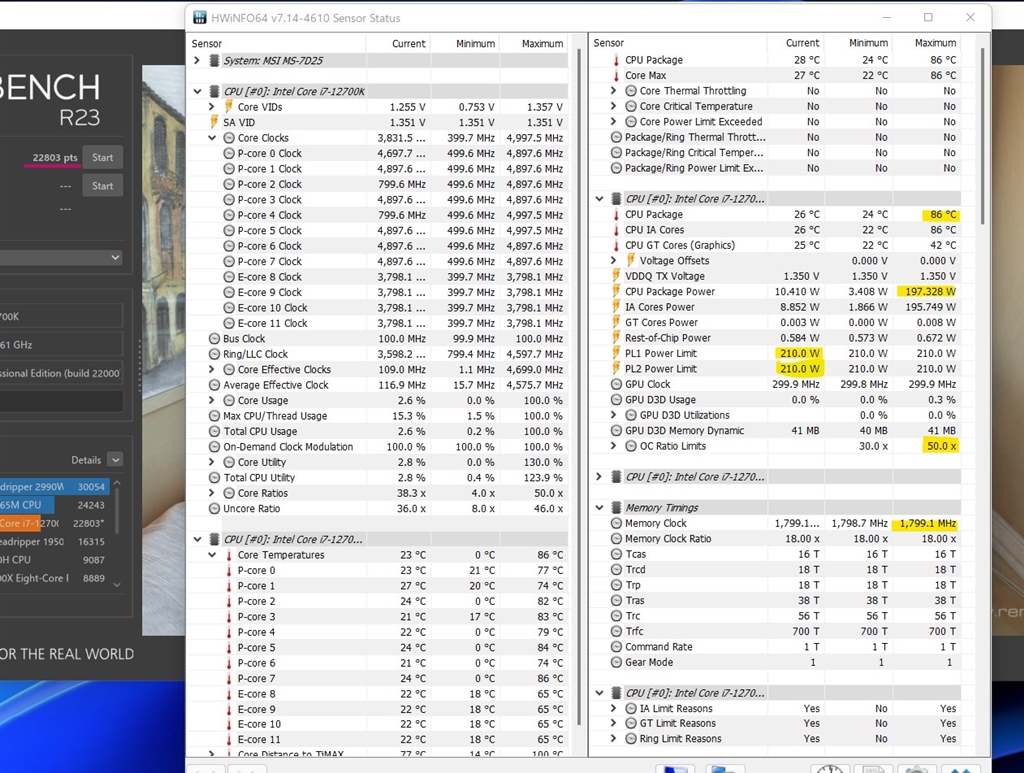Click the Gear Mode icon
Viewport: 1024px width, 773px height.
pyautogui.click(x=616, y=662)
